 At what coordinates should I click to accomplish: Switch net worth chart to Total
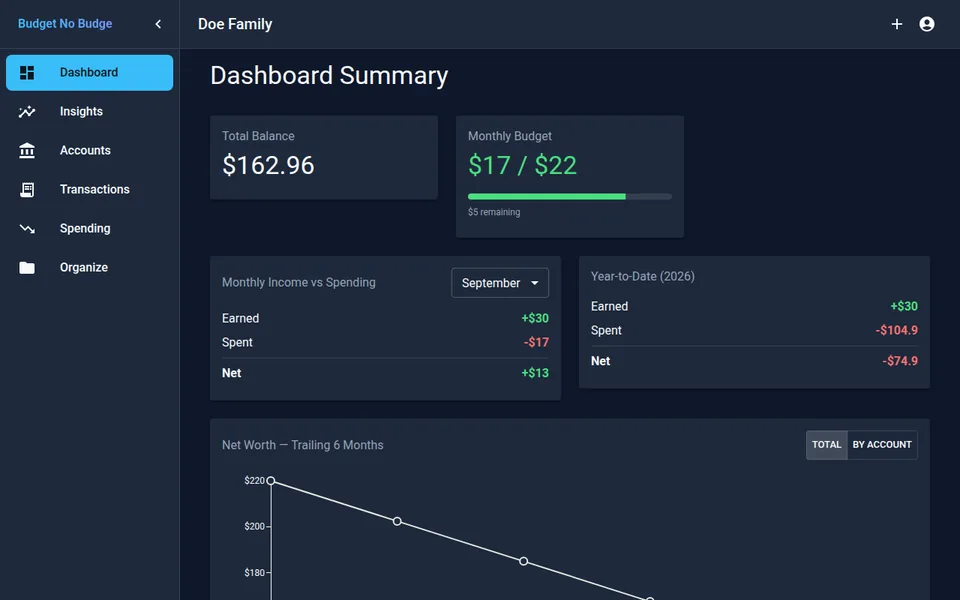point(827,445)
